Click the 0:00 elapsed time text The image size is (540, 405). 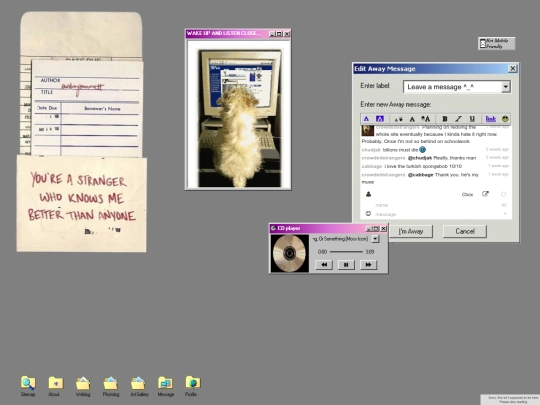click(322, 252)
